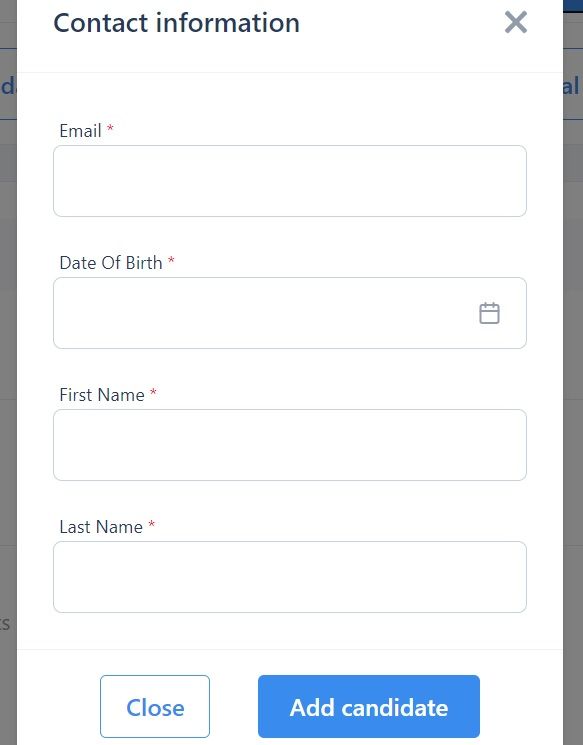Screen dimensions: 583x745
Task: Click the Date Of Birth label text
Action: click(x=111, y=263)
